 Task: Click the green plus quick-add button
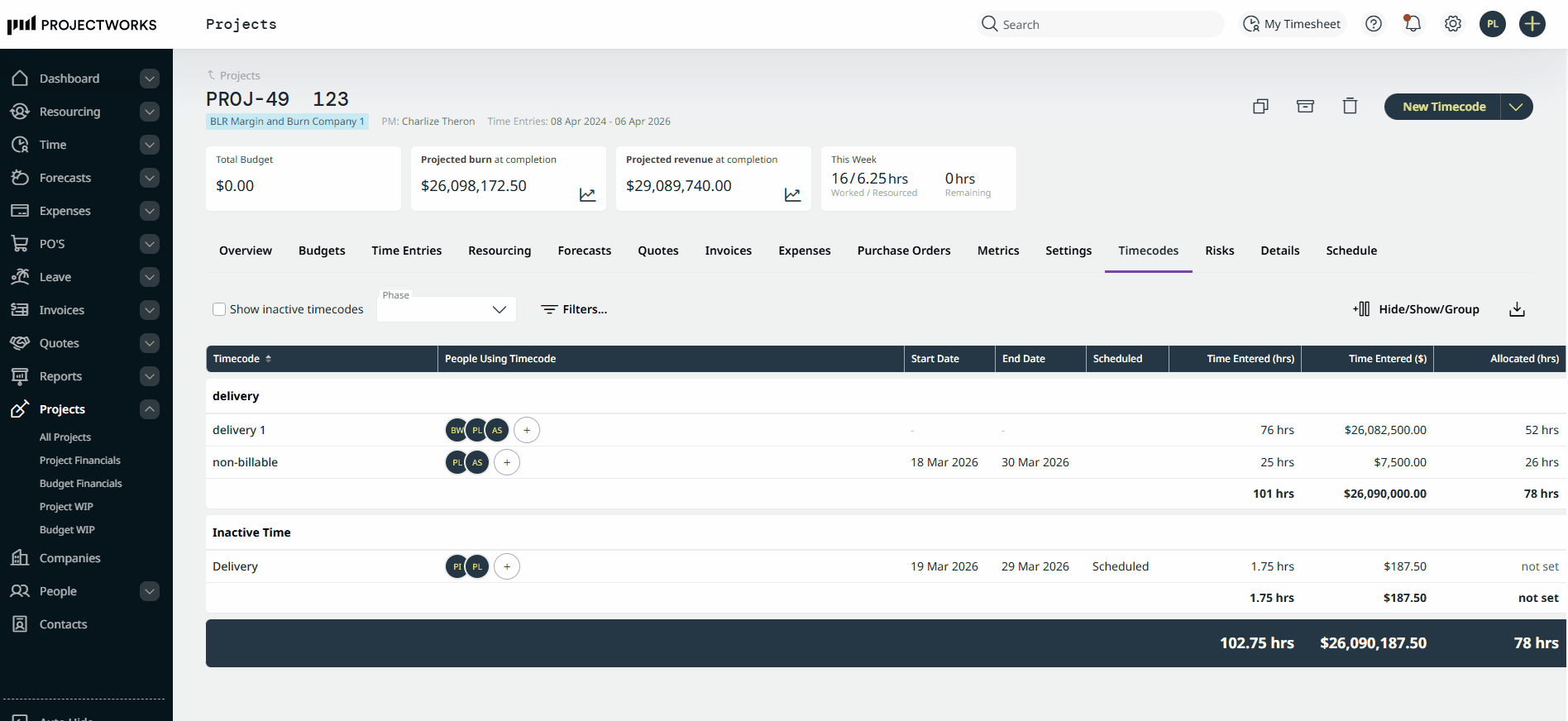click(x=1532, y=24)
